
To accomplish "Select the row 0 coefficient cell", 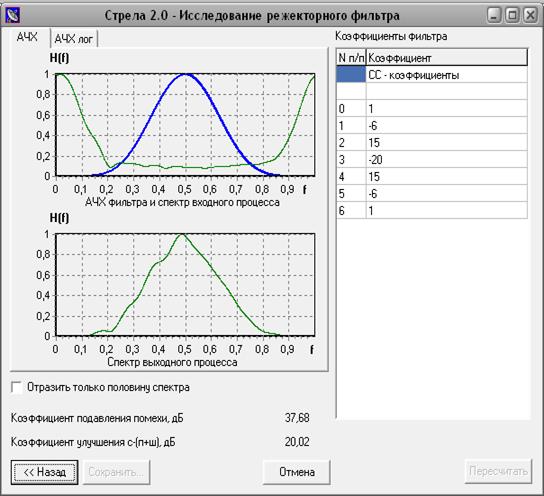I will pos(447,109).
